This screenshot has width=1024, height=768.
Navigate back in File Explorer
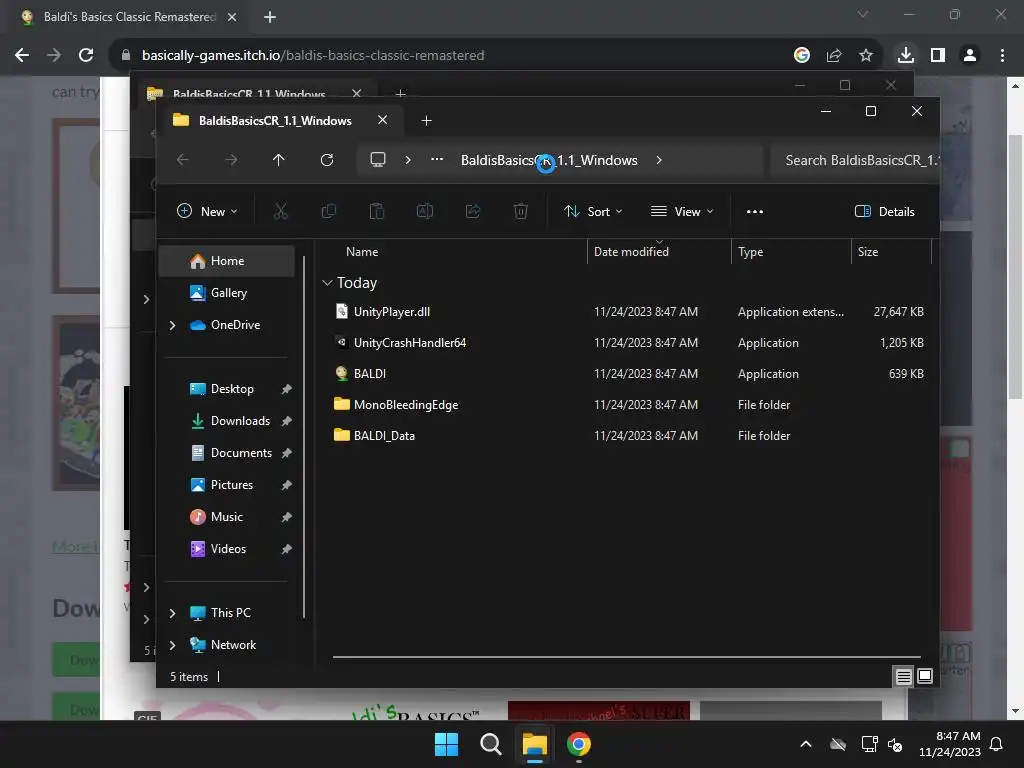coord(183,160)
